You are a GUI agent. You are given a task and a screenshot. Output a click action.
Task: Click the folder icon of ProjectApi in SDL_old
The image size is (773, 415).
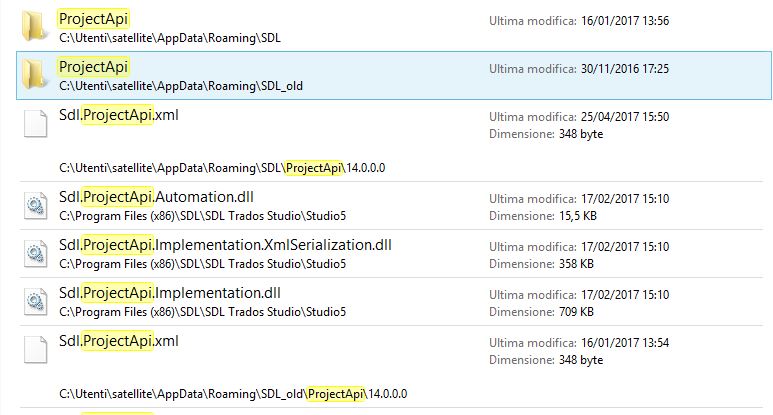click(35, 74)
